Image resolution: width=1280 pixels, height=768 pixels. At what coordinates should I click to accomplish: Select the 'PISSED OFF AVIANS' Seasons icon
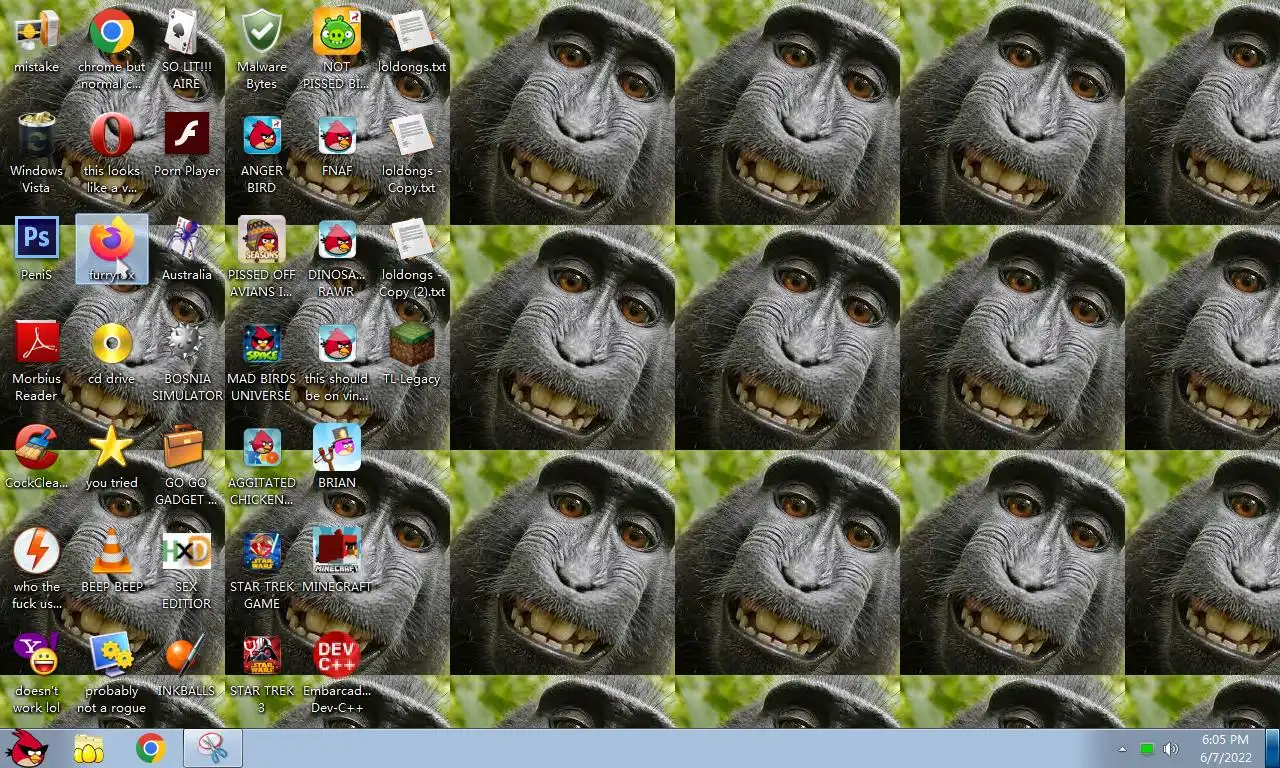click(262, 258)
